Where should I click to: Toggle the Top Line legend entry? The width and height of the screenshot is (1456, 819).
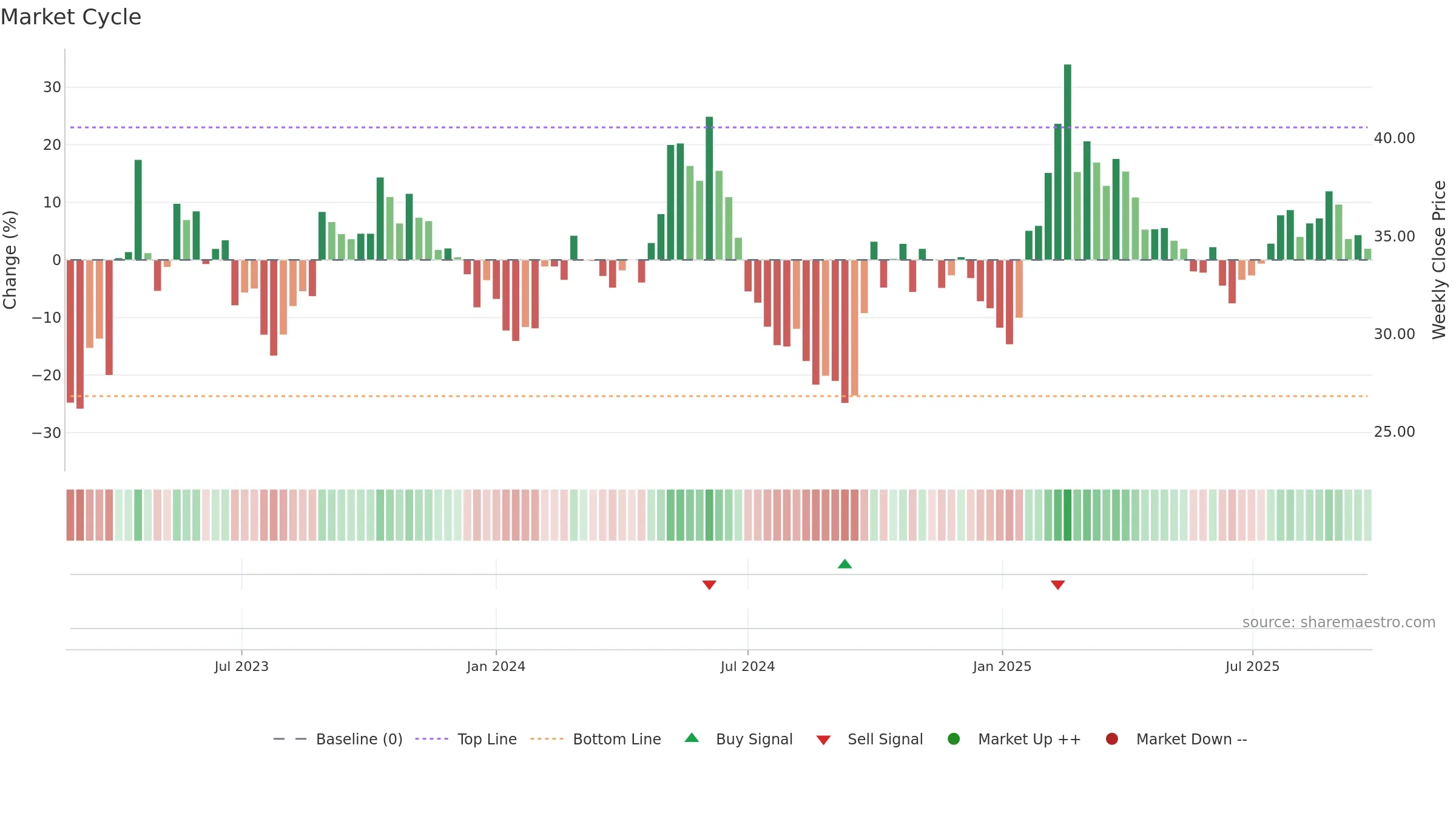(466, 739)
